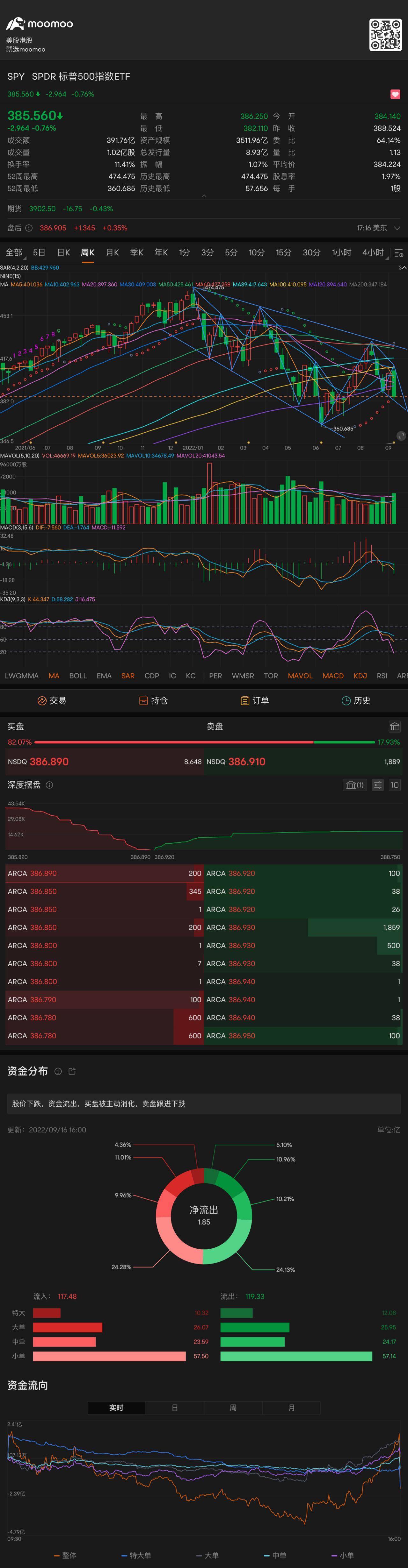The height and width of the screenshot is (1568, 408).
Task: Select ARCA bid row 386.790 with 100
Action: [x=104, y=999]
